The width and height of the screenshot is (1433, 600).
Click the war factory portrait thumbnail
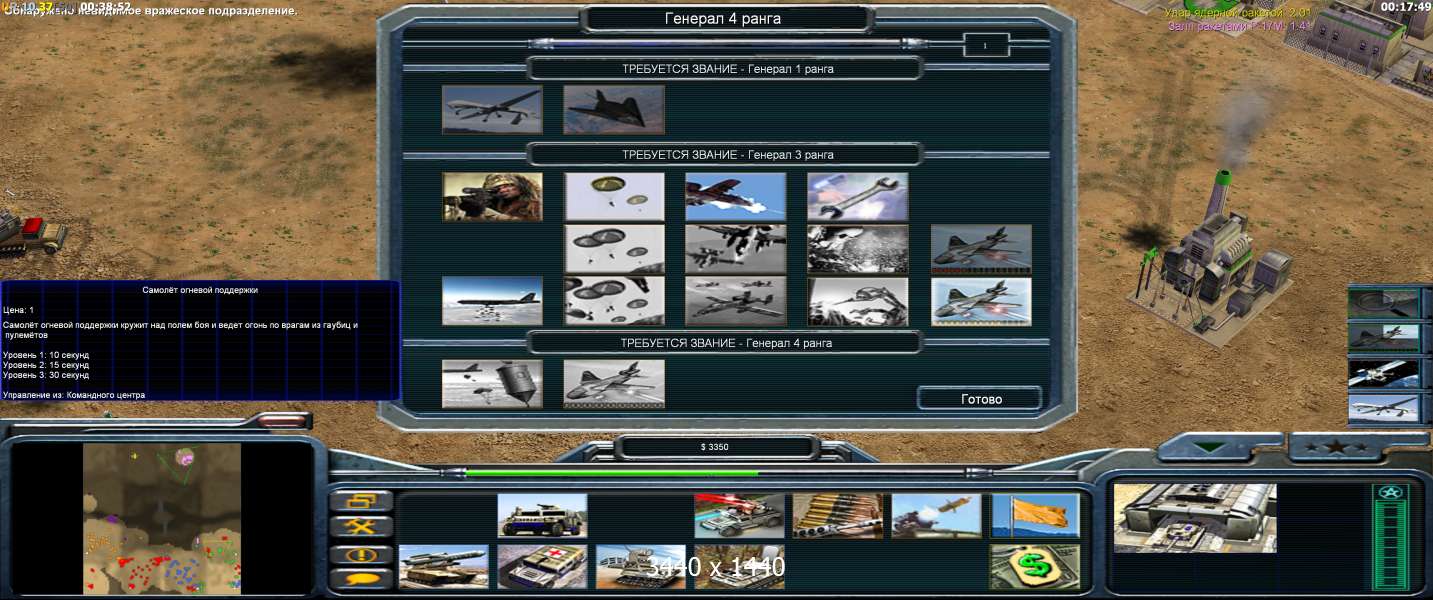tap(1195, 518)
